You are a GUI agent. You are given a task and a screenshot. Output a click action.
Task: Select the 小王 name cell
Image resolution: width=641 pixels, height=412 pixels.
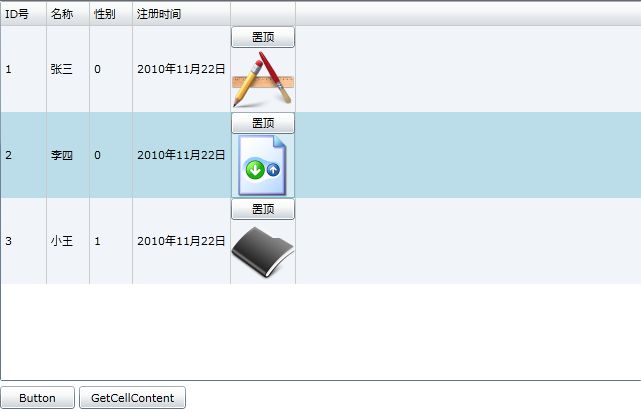point(68,241)
